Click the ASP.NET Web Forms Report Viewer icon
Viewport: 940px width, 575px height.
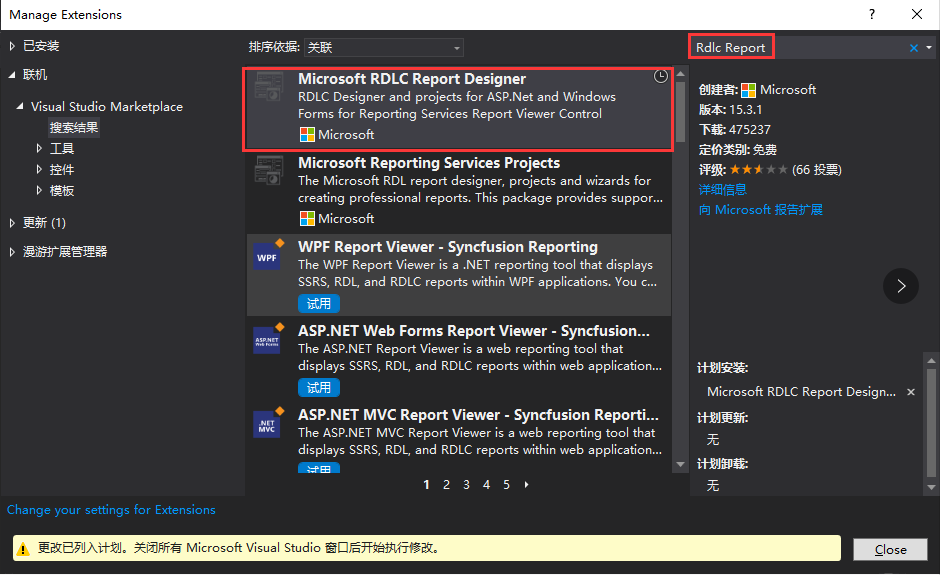(x=268, y=338)
